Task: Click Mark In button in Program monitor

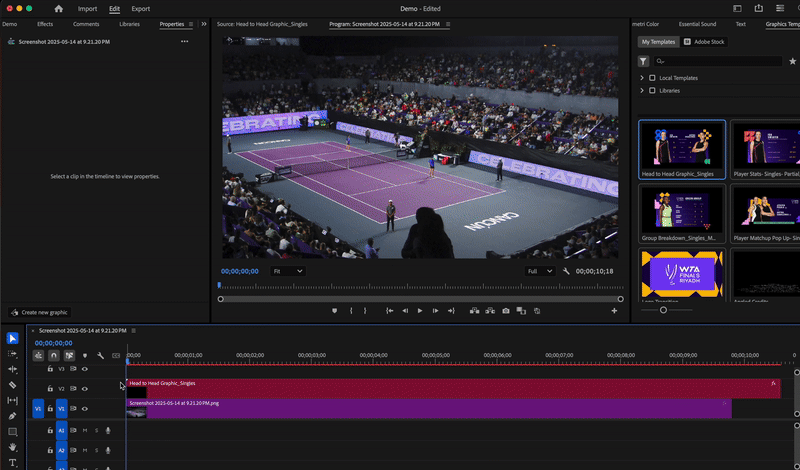Action: pyautogui.click(x=351, y=311)
